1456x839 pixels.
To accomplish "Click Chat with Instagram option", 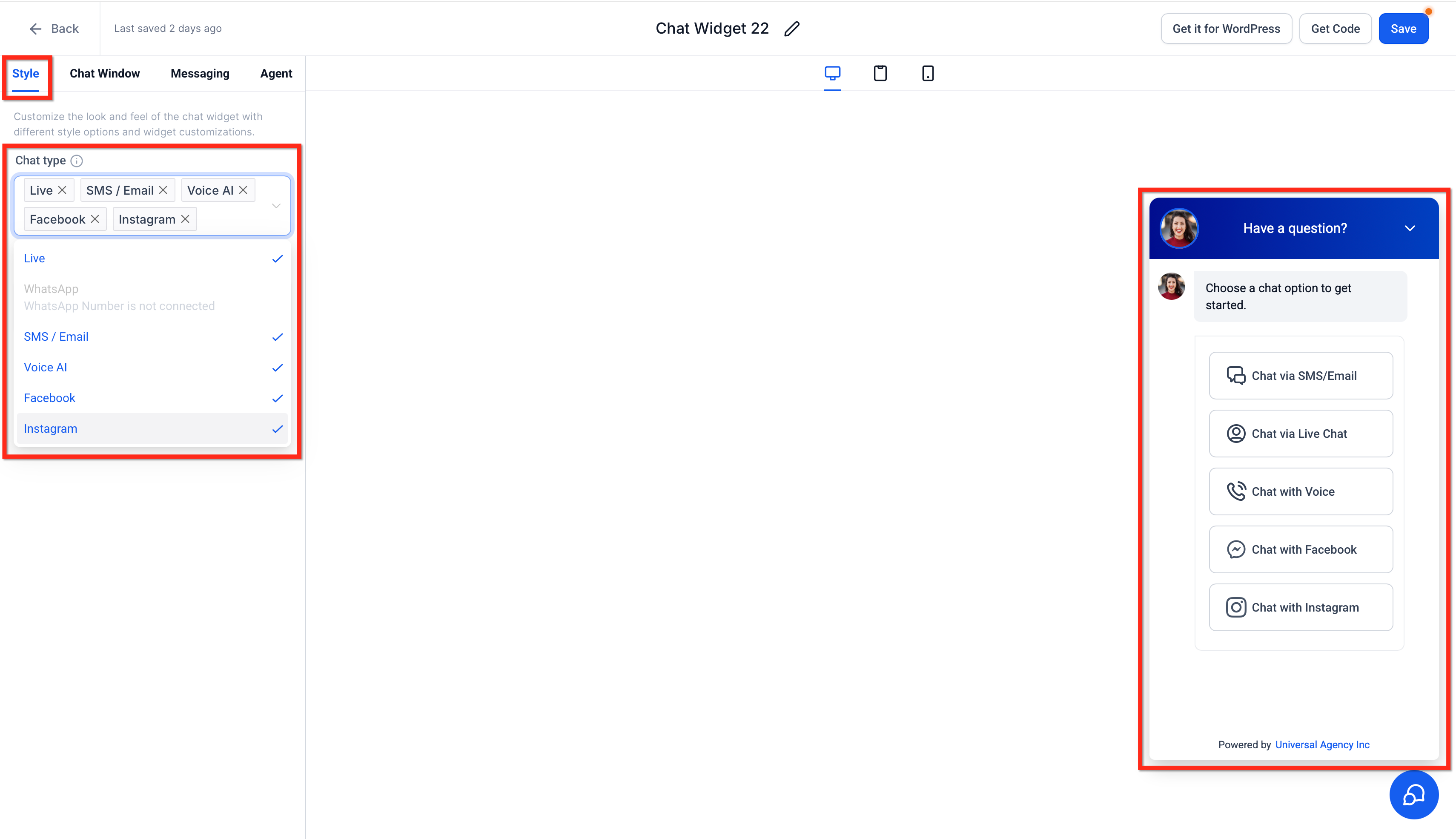I will (1301, 607).
